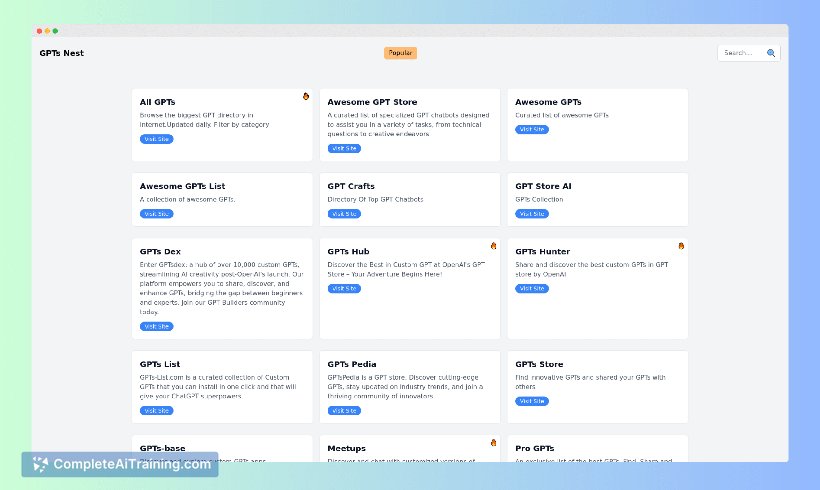Click the red window close dot
Image resolution: width=820 pixels, height=490 pixels.
coord(39,31)
